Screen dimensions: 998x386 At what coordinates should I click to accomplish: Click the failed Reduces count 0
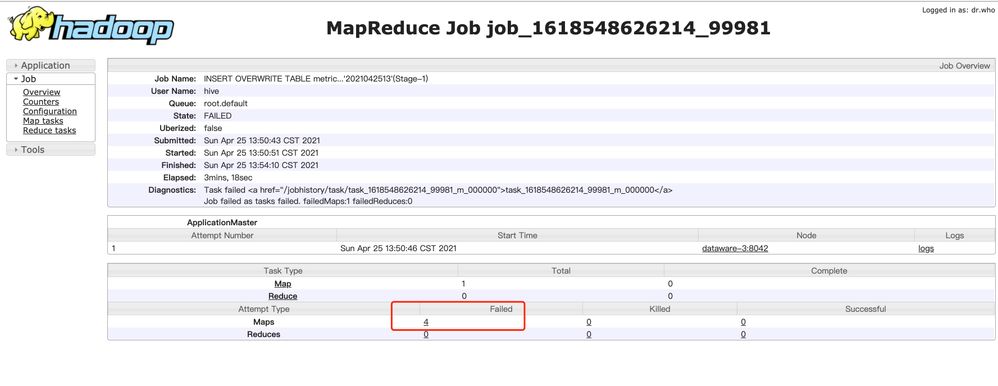pos(426,334)
